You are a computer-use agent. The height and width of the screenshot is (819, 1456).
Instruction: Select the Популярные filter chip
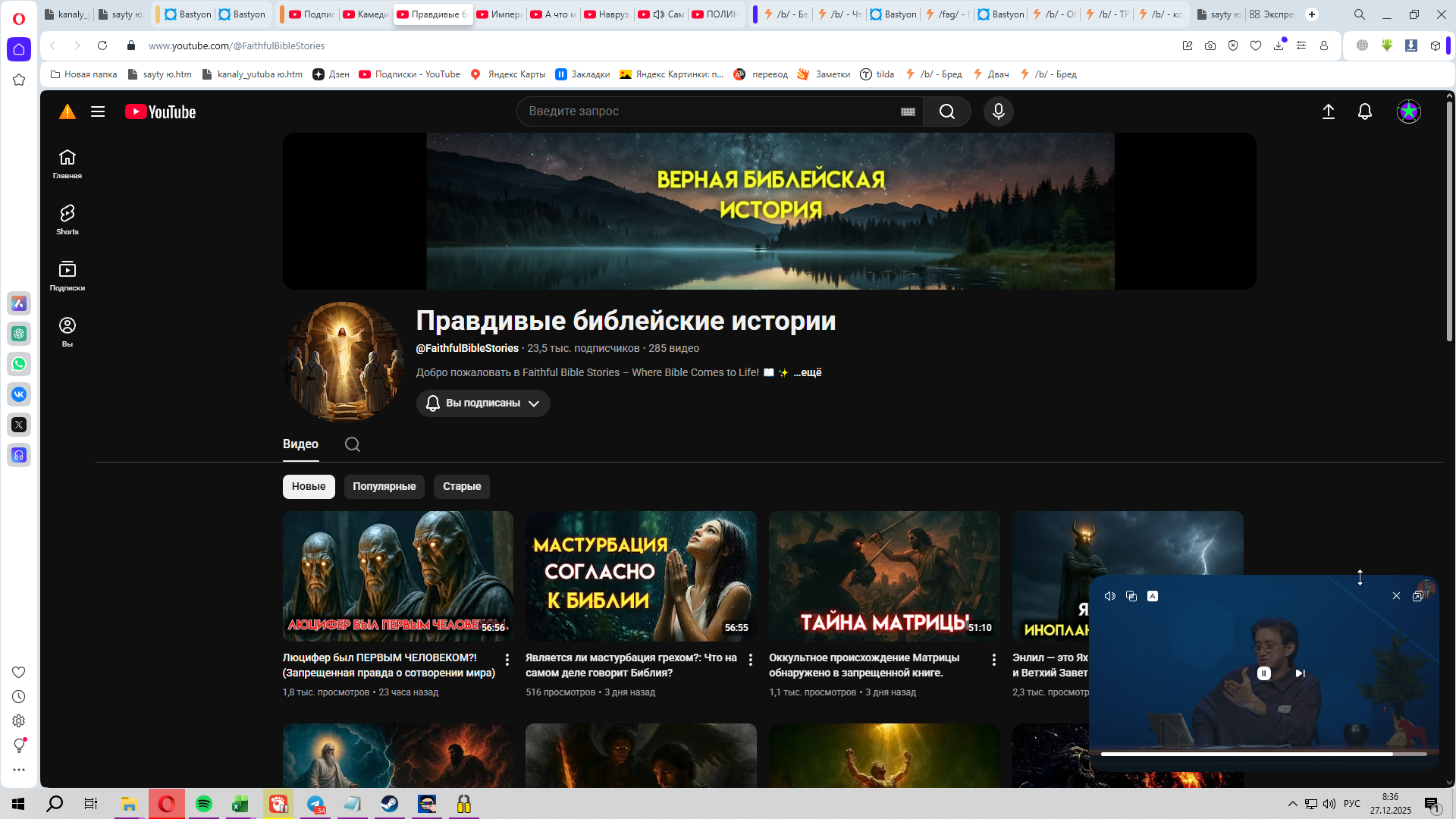384,486
